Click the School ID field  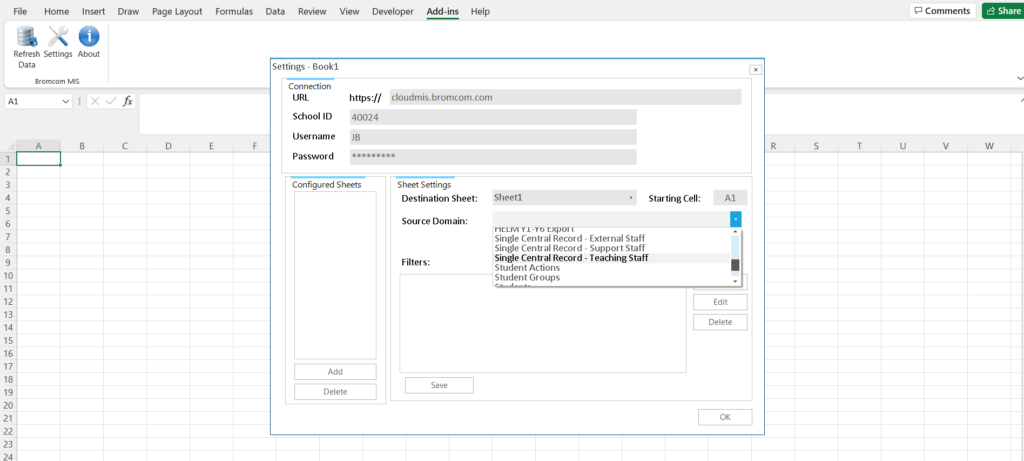(492, 117)
